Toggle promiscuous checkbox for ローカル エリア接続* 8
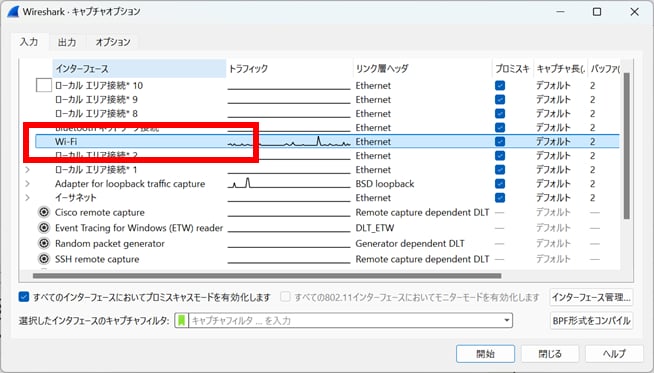Screen dimensions: 654x373 click(500, 113)
